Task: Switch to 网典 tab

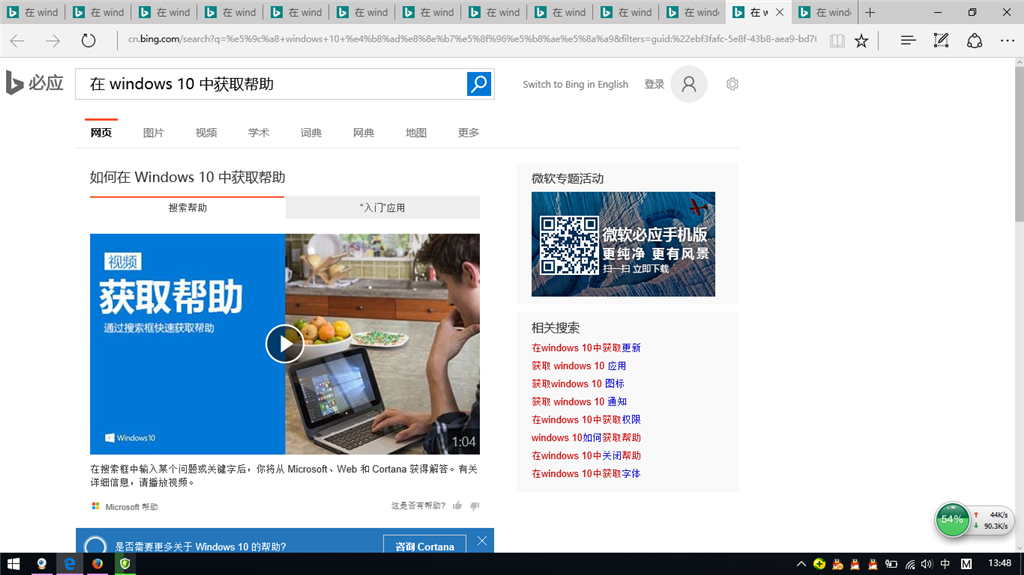Action: [x=363, y=133]
